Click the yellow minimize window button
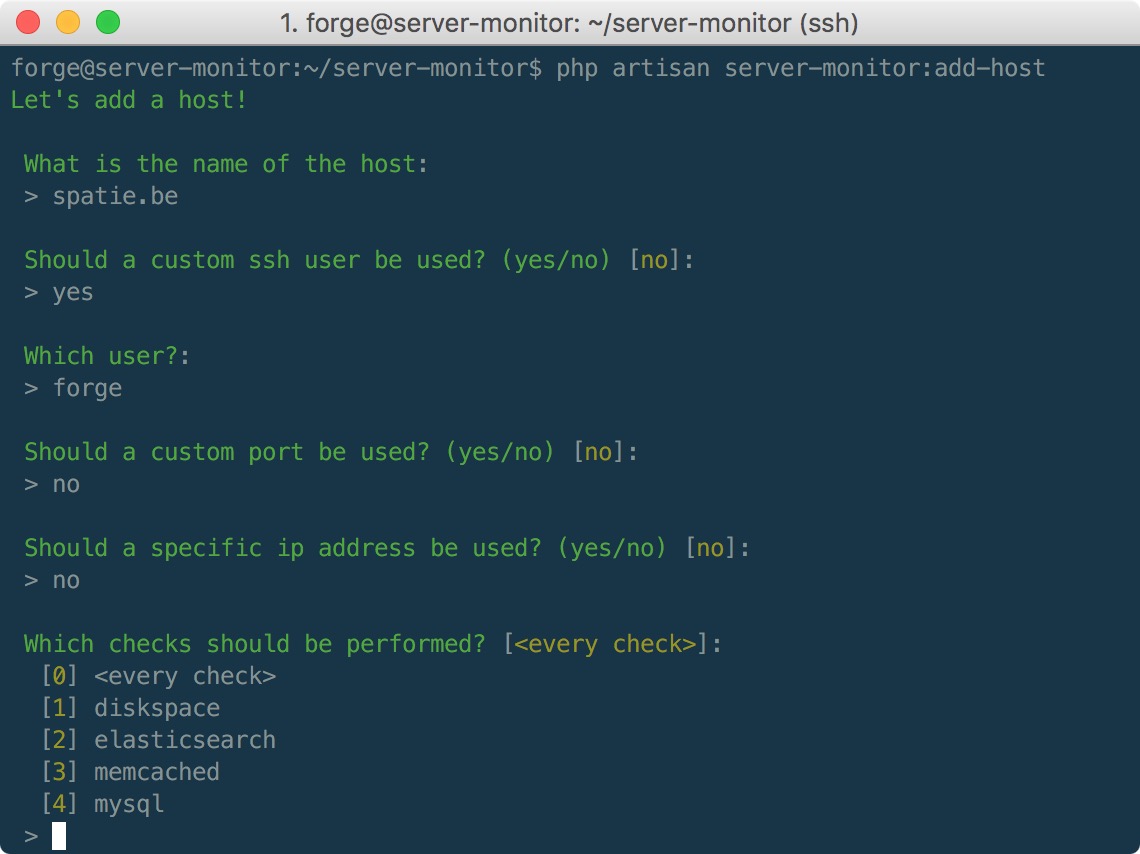The height and width of the screenshot is (854, 1140). [68, 22]
